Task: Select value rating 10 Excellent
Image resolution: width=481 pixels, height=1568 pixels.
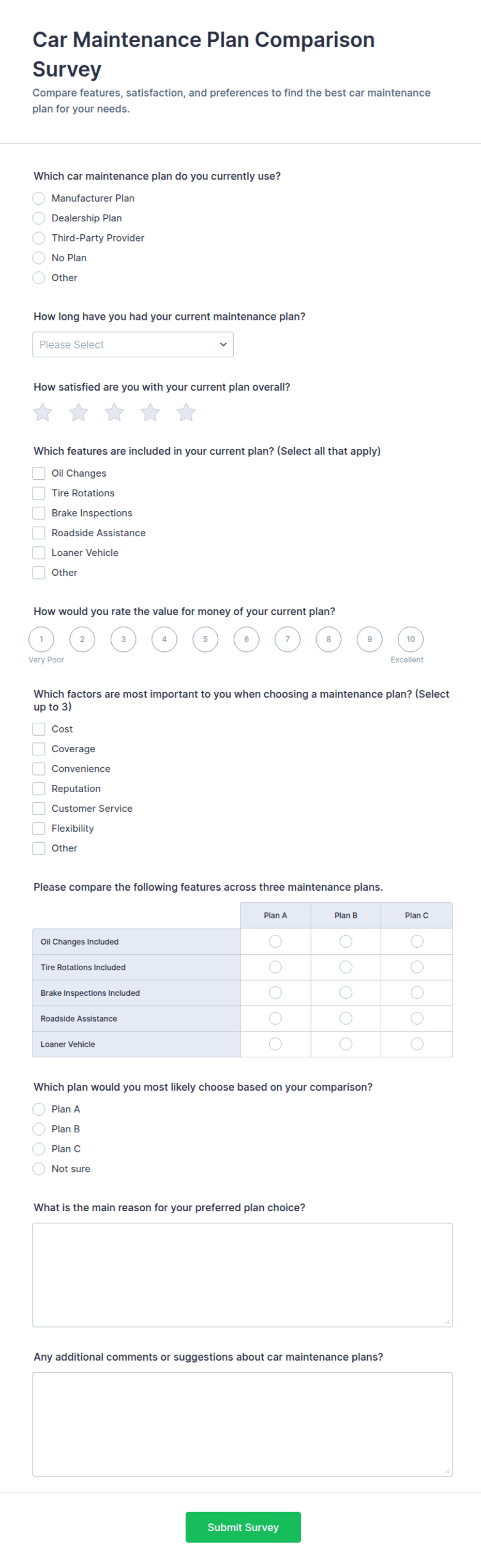Action: 410,639
